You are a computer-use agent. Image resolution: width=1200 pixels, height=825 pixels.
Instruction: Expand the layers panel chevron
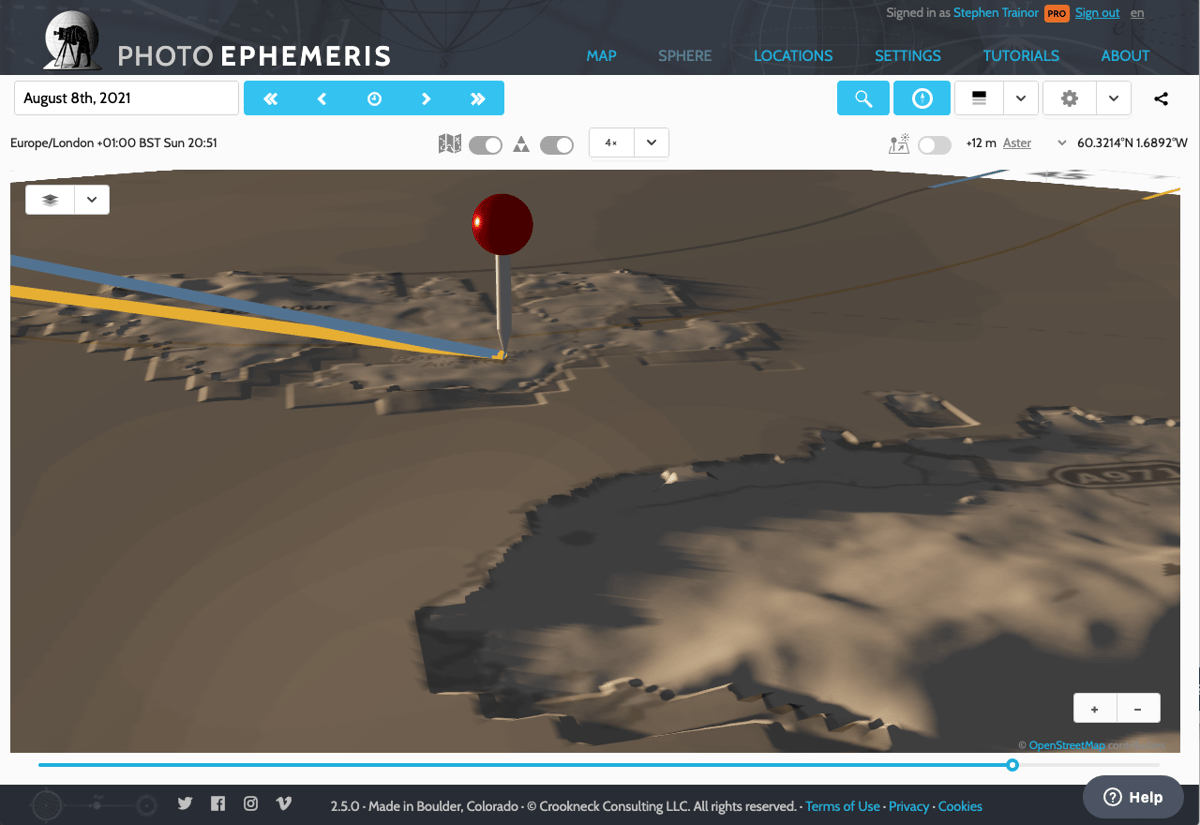[x=91, y=199]
